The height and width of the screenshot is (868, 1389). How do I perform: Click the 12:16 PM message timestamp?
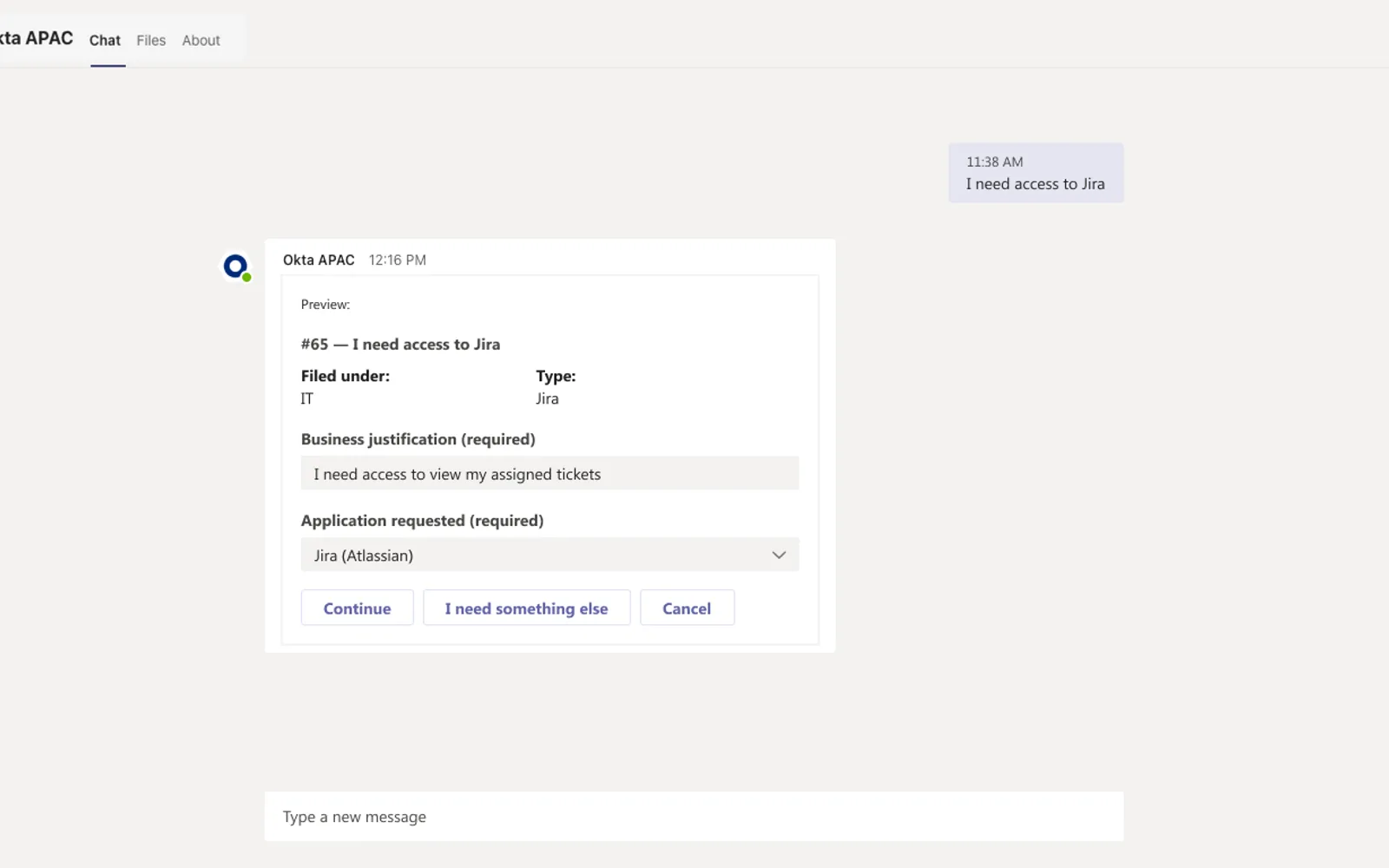398,260
